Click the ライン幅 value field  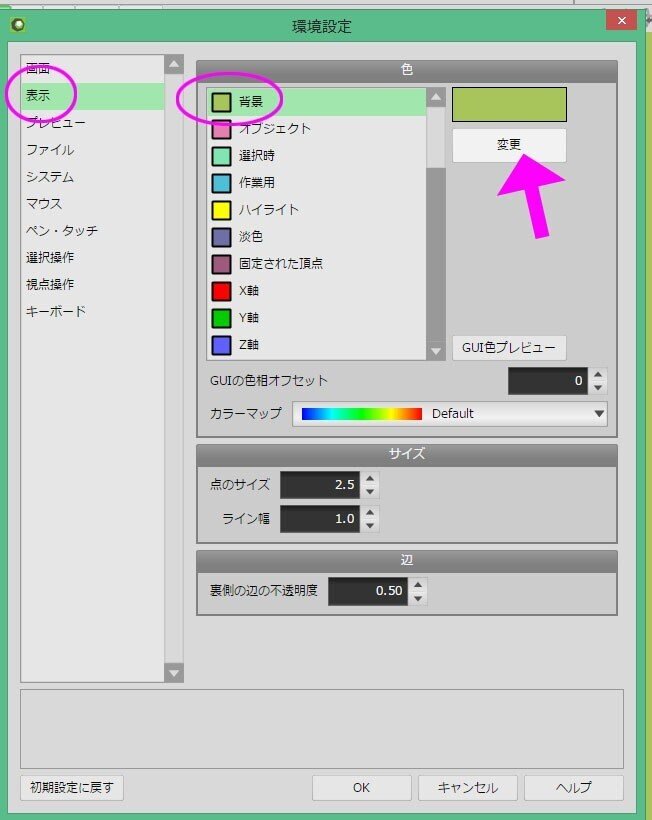coord(320,519)
